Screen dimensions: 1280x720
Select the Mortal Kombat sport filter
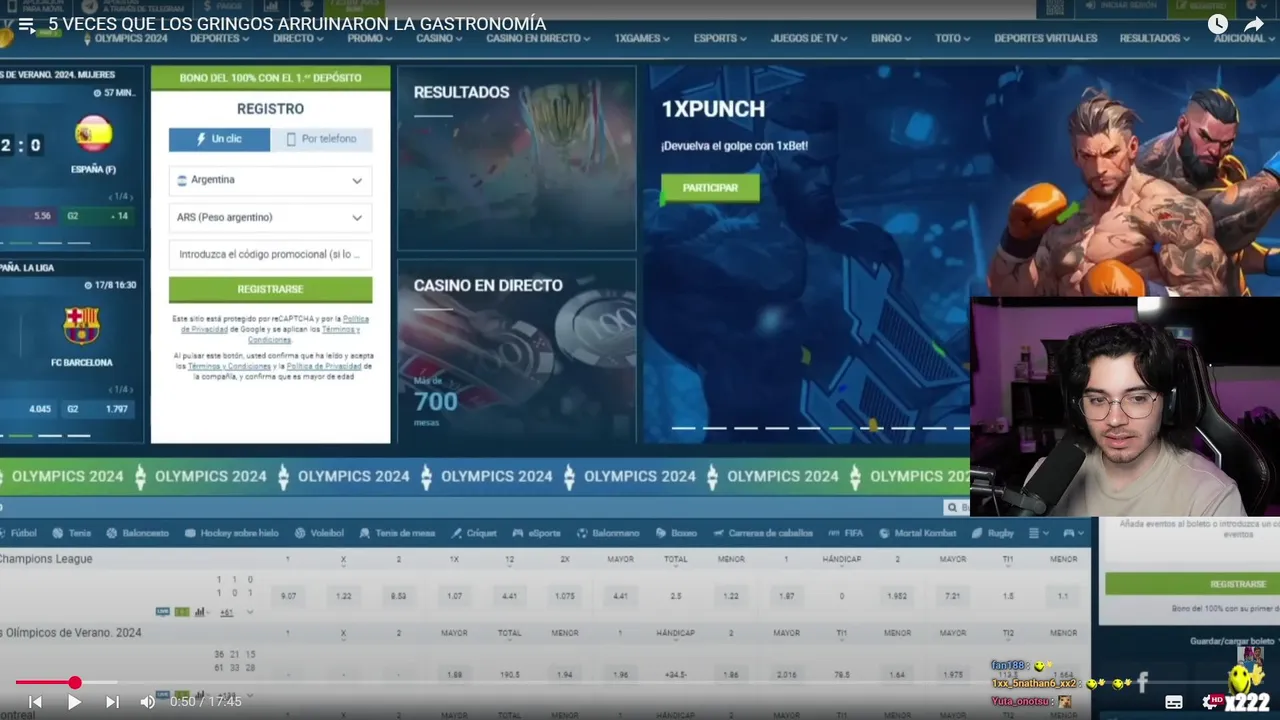[919, 533]
